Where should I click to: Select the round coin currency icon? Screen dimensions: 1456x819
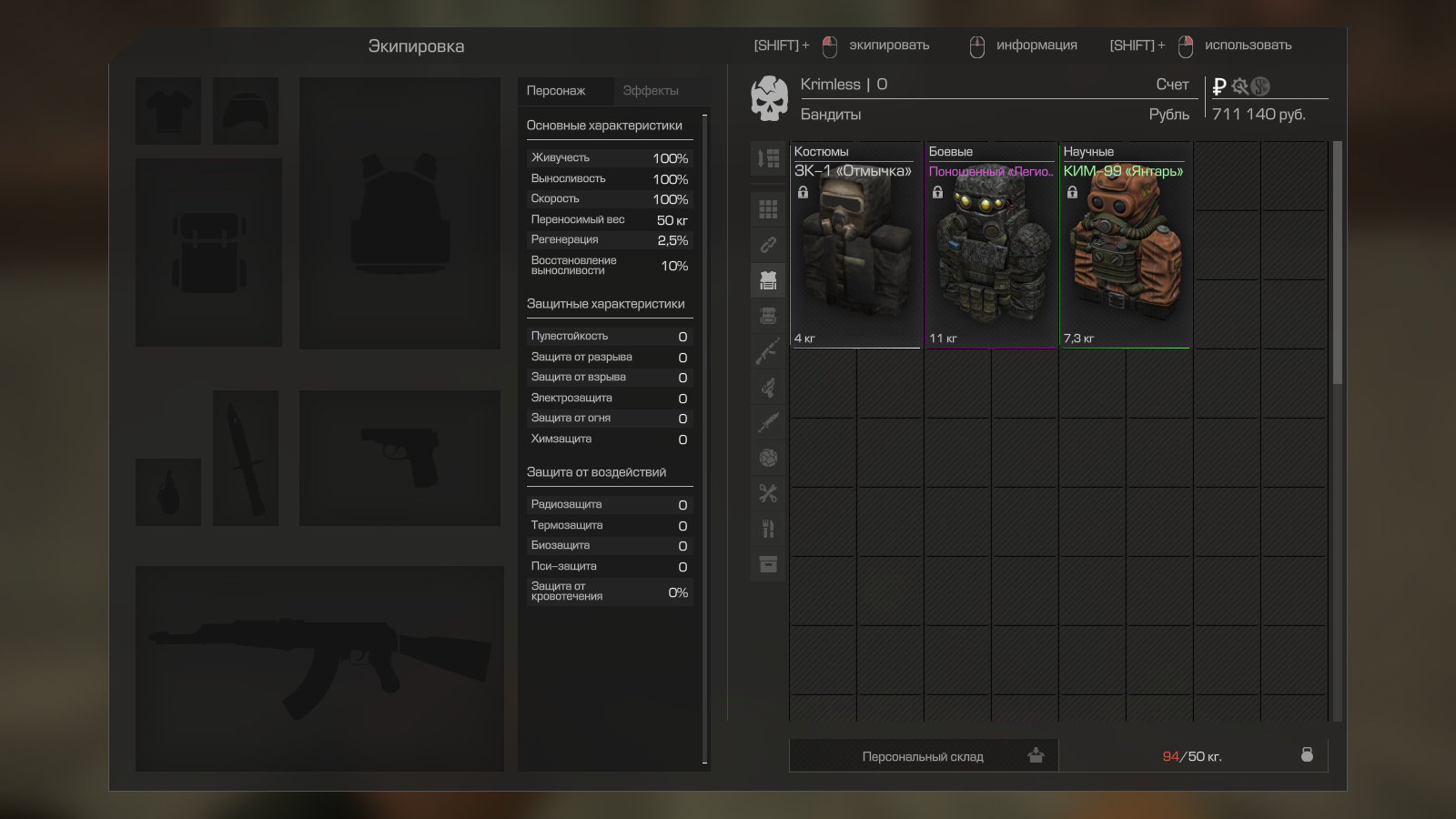[1260, 86]
